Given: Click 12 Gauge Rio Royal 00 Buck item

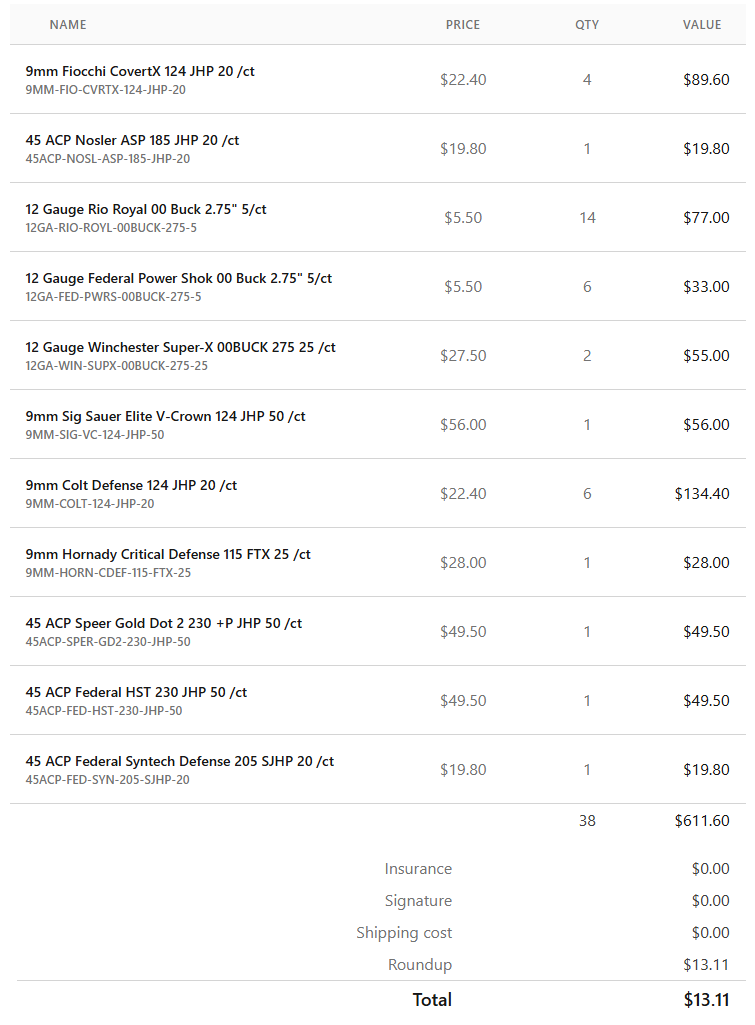Looking at the screenshot, I should click(146, 209).
